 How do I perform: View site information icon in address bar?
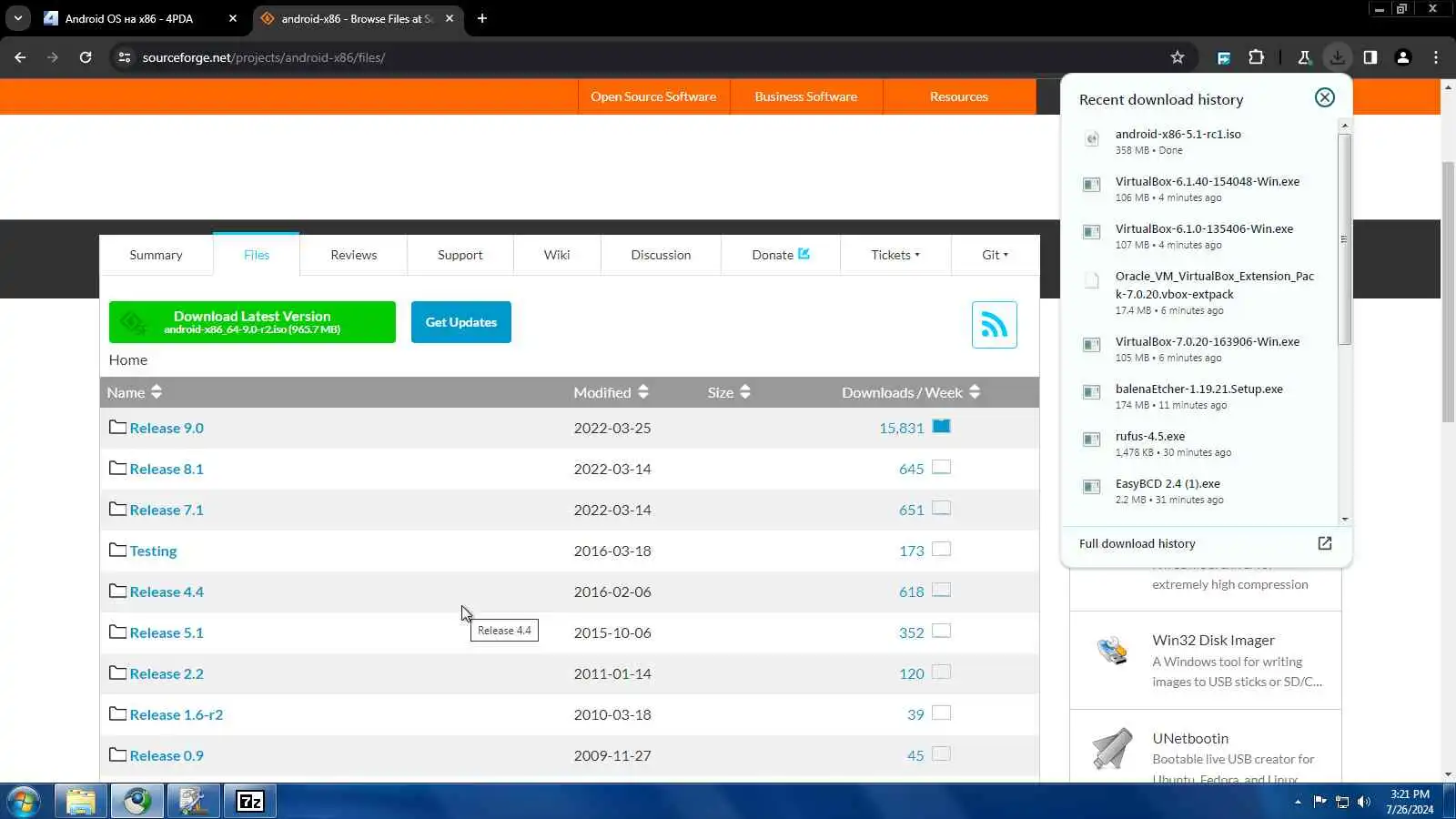point(125,57)
